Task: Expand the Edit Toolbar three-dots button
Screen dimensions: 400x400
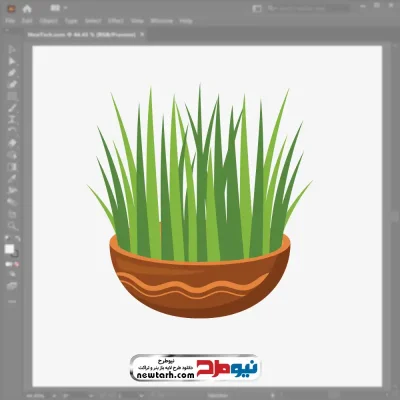Action: [12, 301]
